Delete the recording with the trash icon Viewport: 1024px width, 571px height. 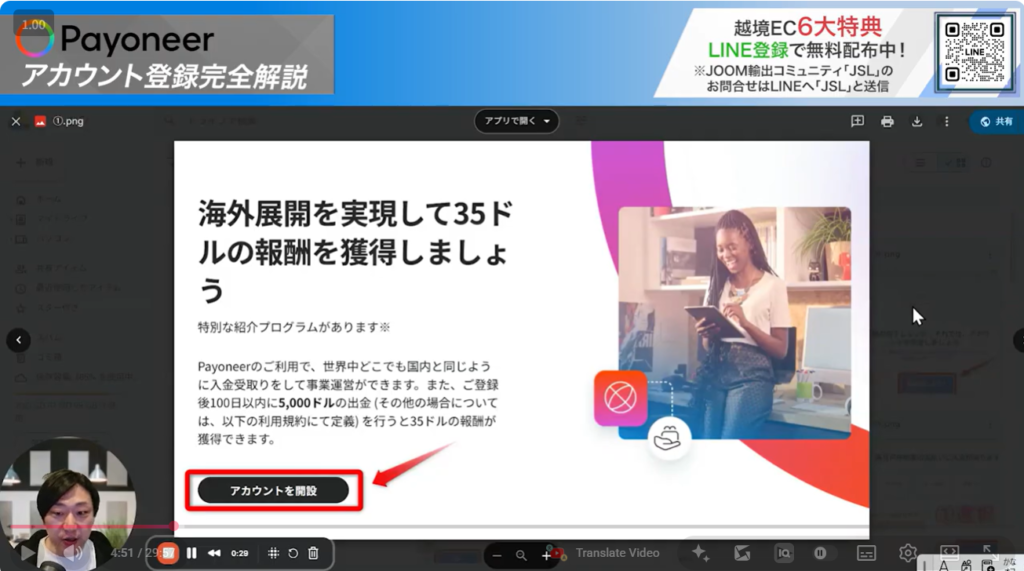pyautogui.click(x=313, y=553)
